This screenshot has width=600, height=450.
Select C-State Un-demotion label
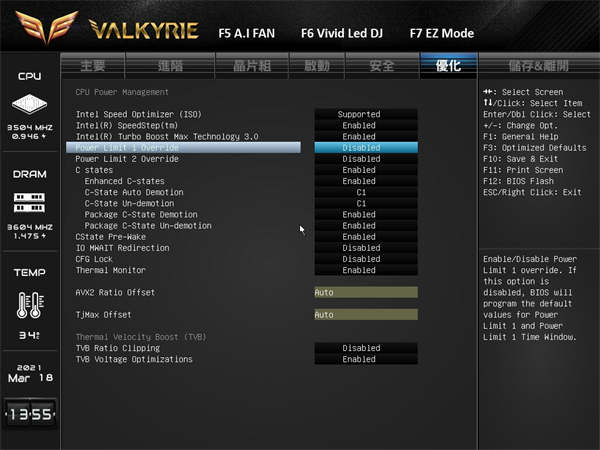tap(129, 203)
